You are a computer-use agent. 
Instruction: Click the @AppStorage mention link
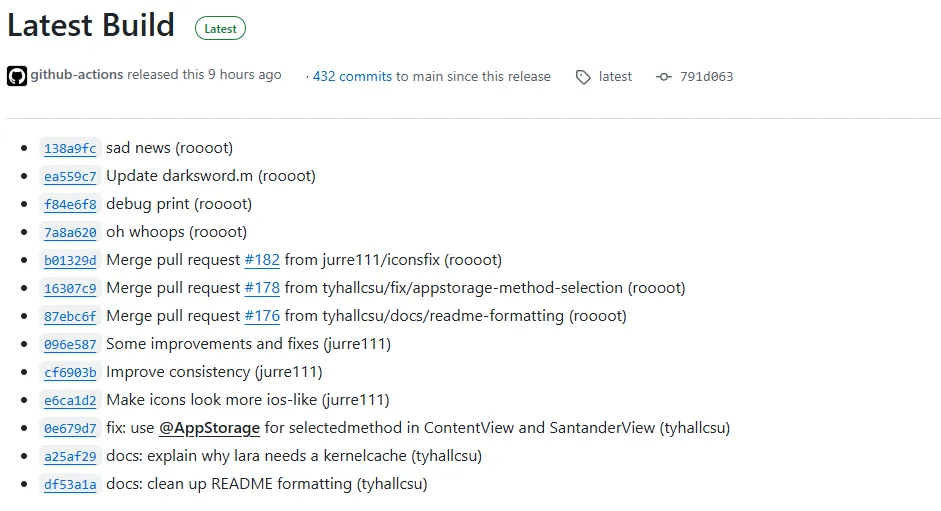209,428
